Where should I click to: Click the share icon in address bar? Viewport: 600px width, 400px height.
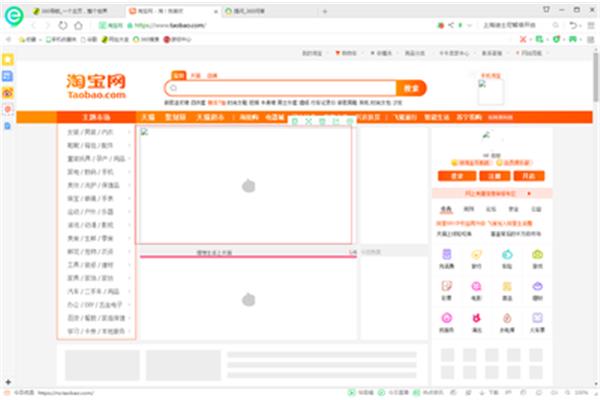[451, 25]
